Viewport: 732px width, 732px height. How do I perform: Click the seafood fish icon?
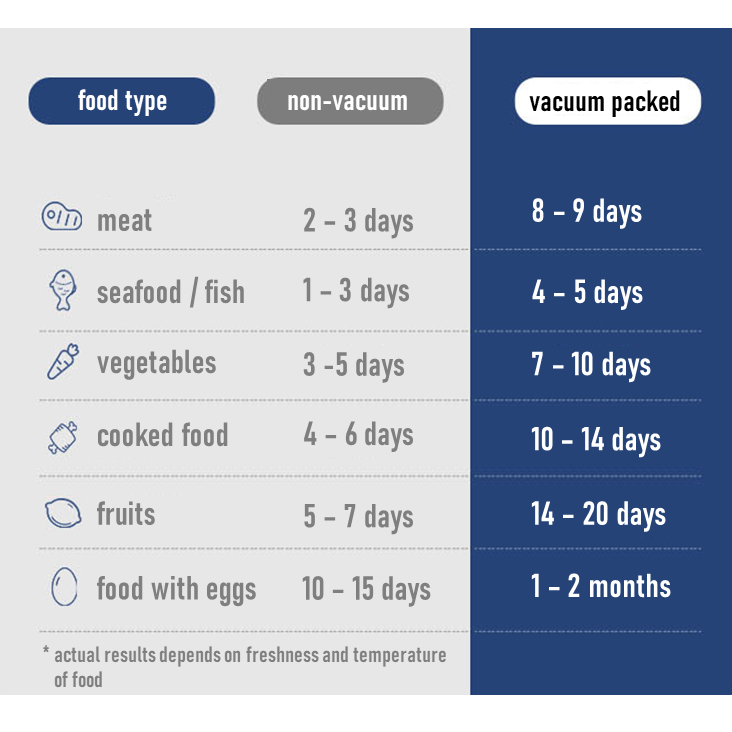(x=62, y=289)
